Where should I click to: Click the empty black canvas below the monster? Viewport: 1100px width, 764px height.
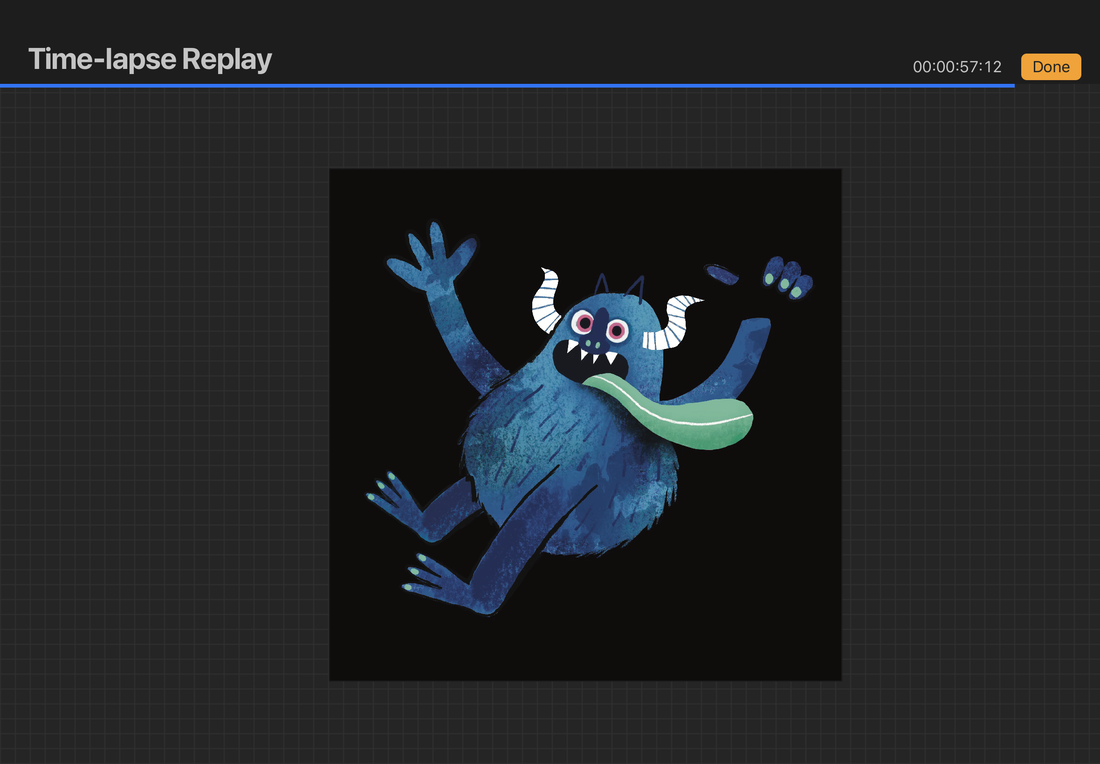tap(585, 640)
